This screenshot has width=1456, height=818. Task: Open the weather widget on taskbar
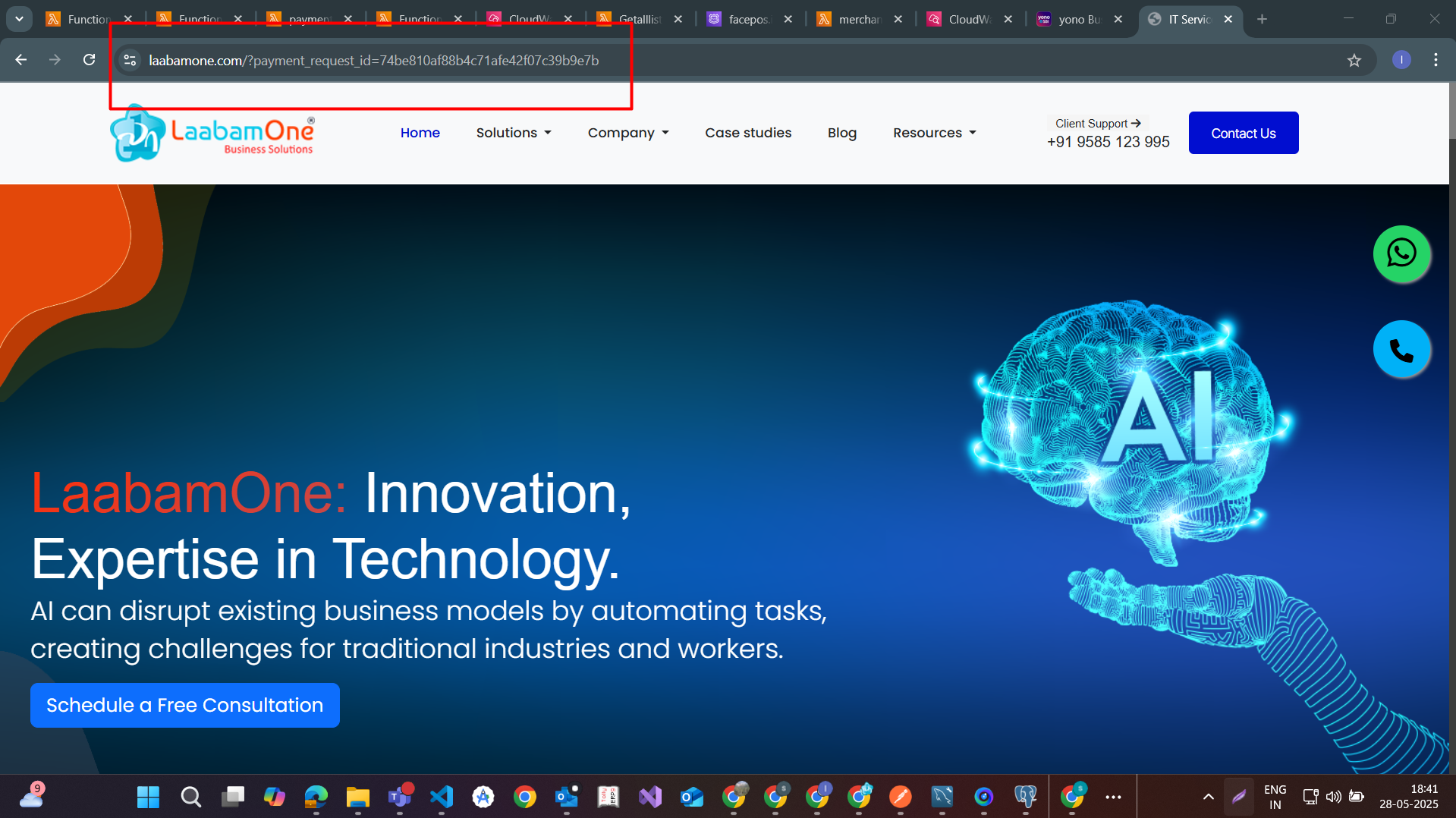[32, 795]
